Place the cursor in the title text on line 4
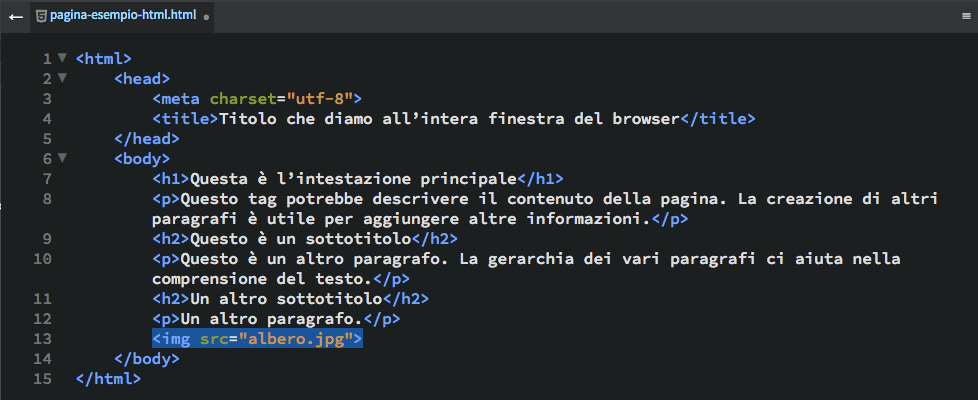The image size is (978, 400). [x=448, y=119]
